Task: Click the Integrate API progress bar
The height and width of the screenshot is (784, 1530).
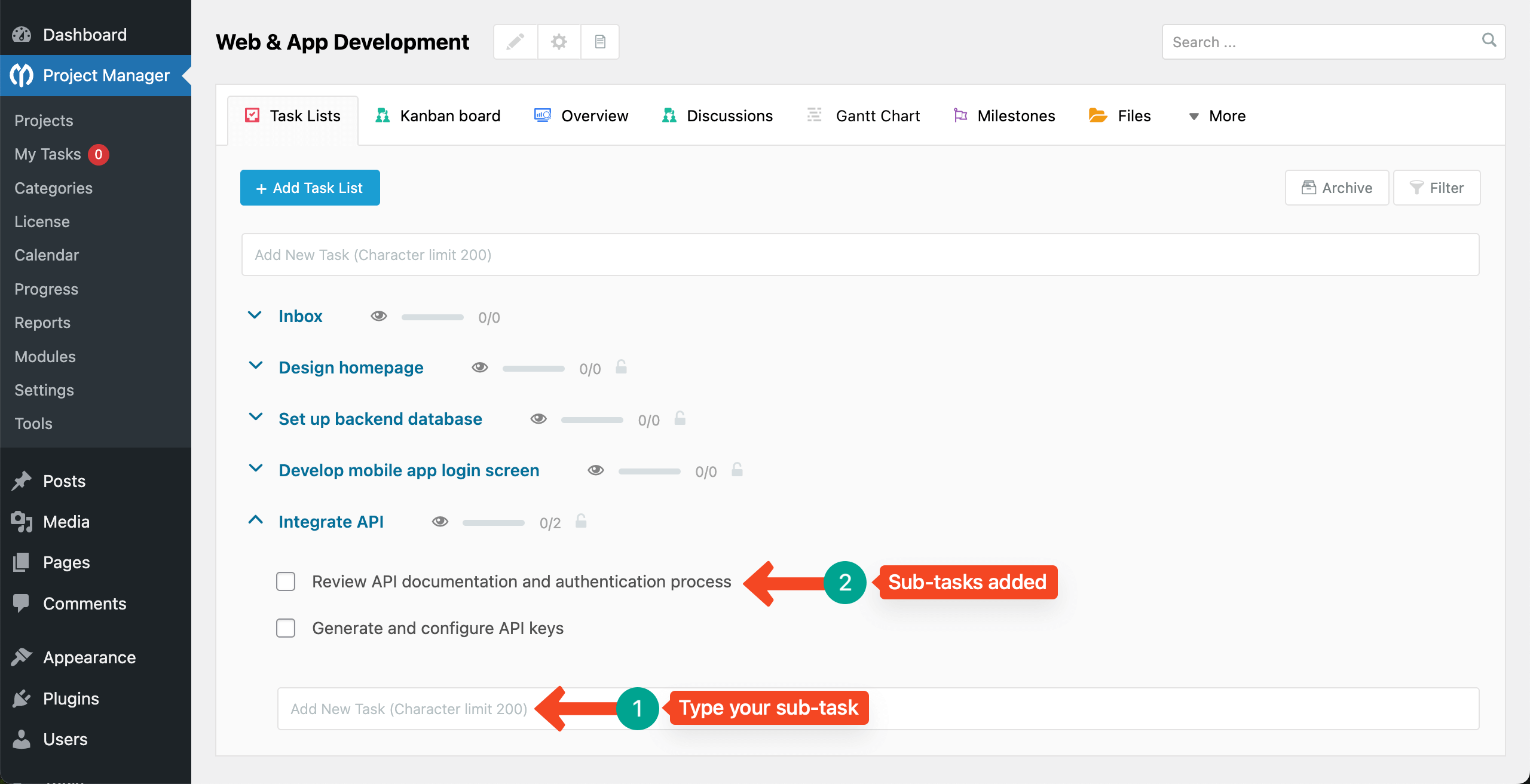Action: pos(493,523)
